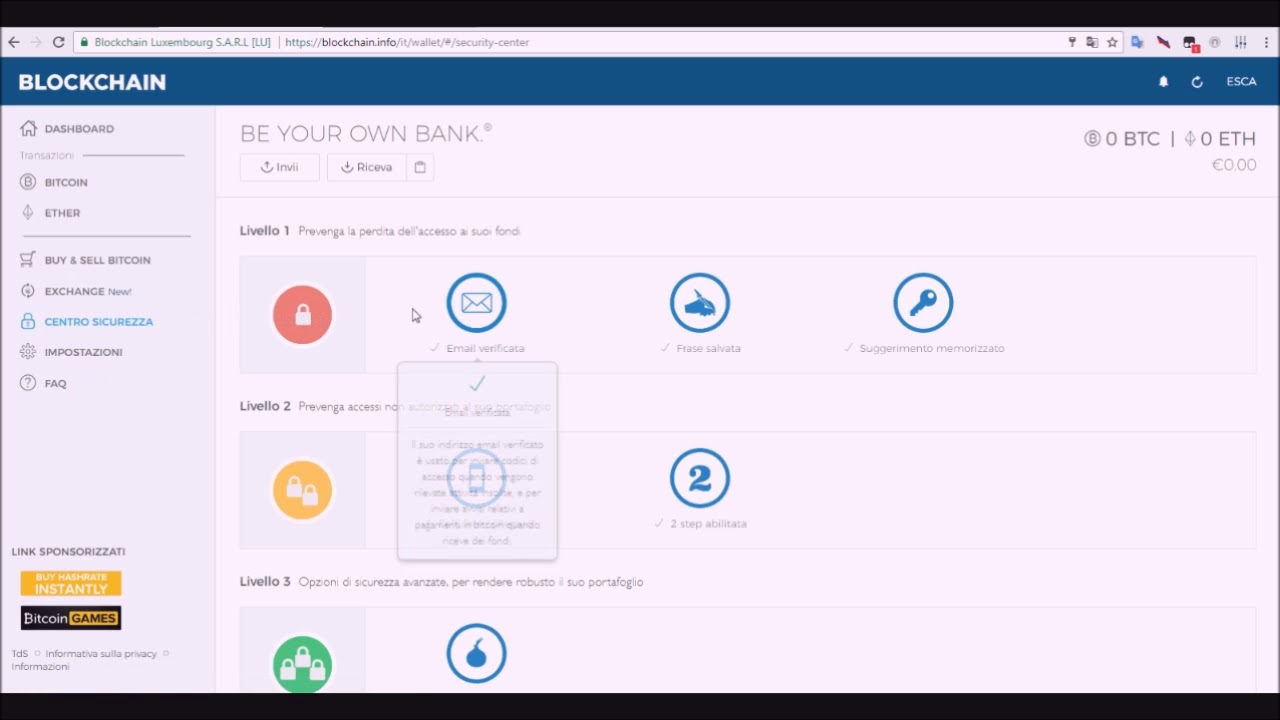Click the browser back arrow
1280x720 pixels.
point(14,42)
